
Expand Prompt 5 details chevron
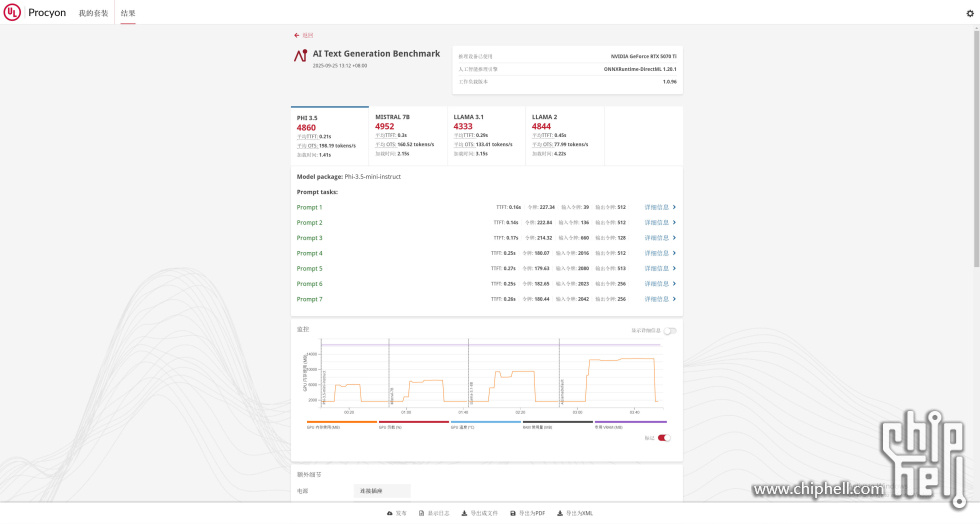674,268
